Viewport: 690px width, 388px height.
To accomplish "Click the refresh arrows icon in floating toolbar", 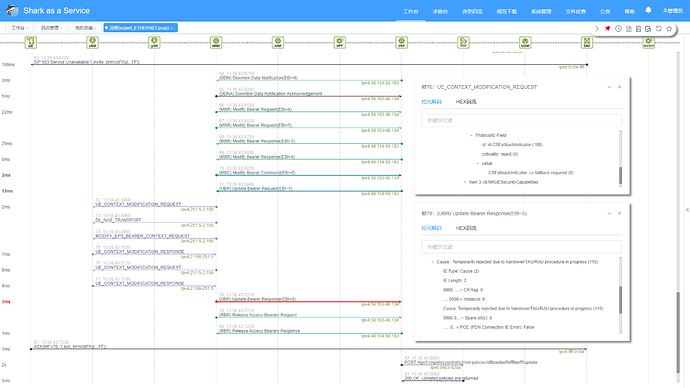I will click(x=659, y=29).
